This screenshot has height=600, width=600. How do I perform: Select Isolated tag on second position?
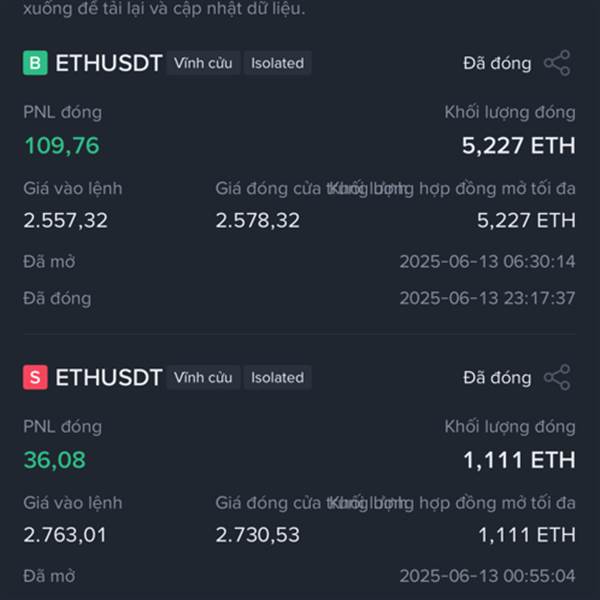[x=277, y=377]
